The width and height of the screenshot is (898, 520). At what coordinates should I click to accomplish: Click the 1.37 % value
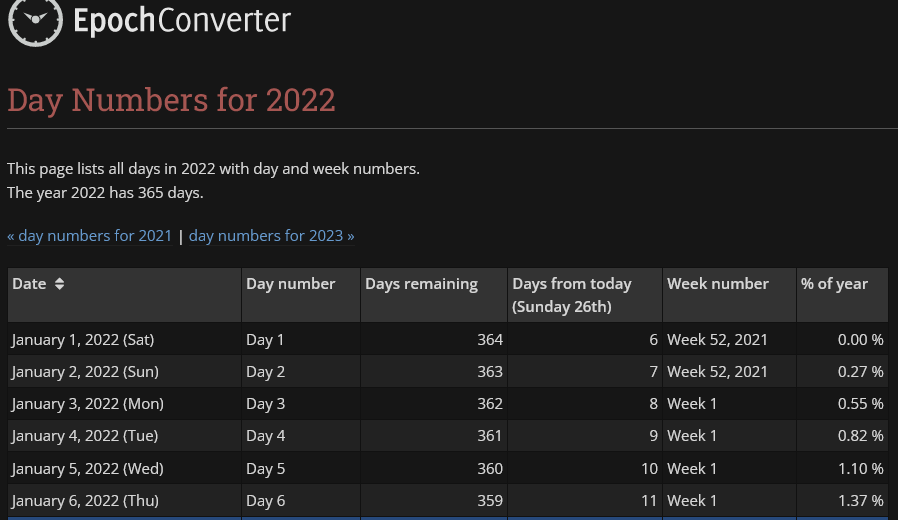(860, 501)
